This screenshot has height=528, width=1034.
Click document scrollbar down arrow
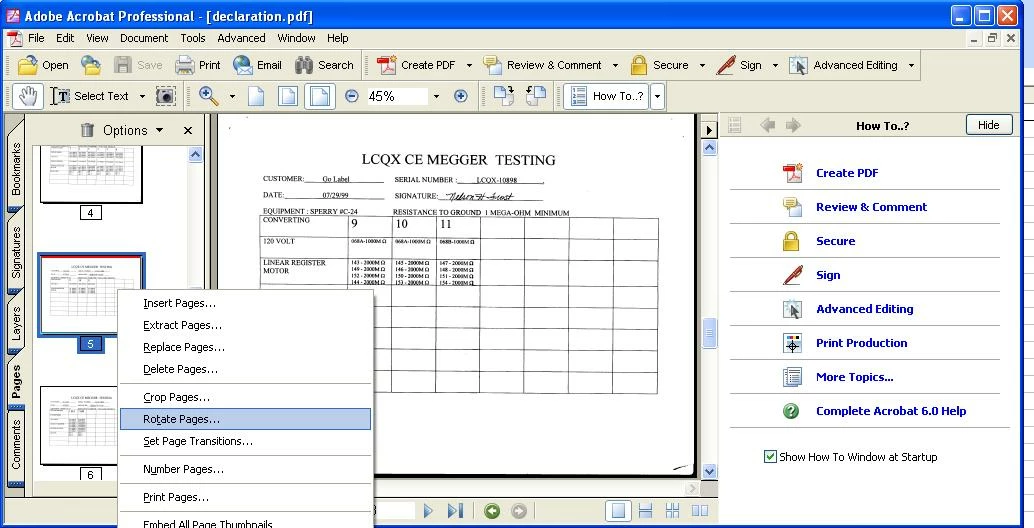[x=710, y=471]
